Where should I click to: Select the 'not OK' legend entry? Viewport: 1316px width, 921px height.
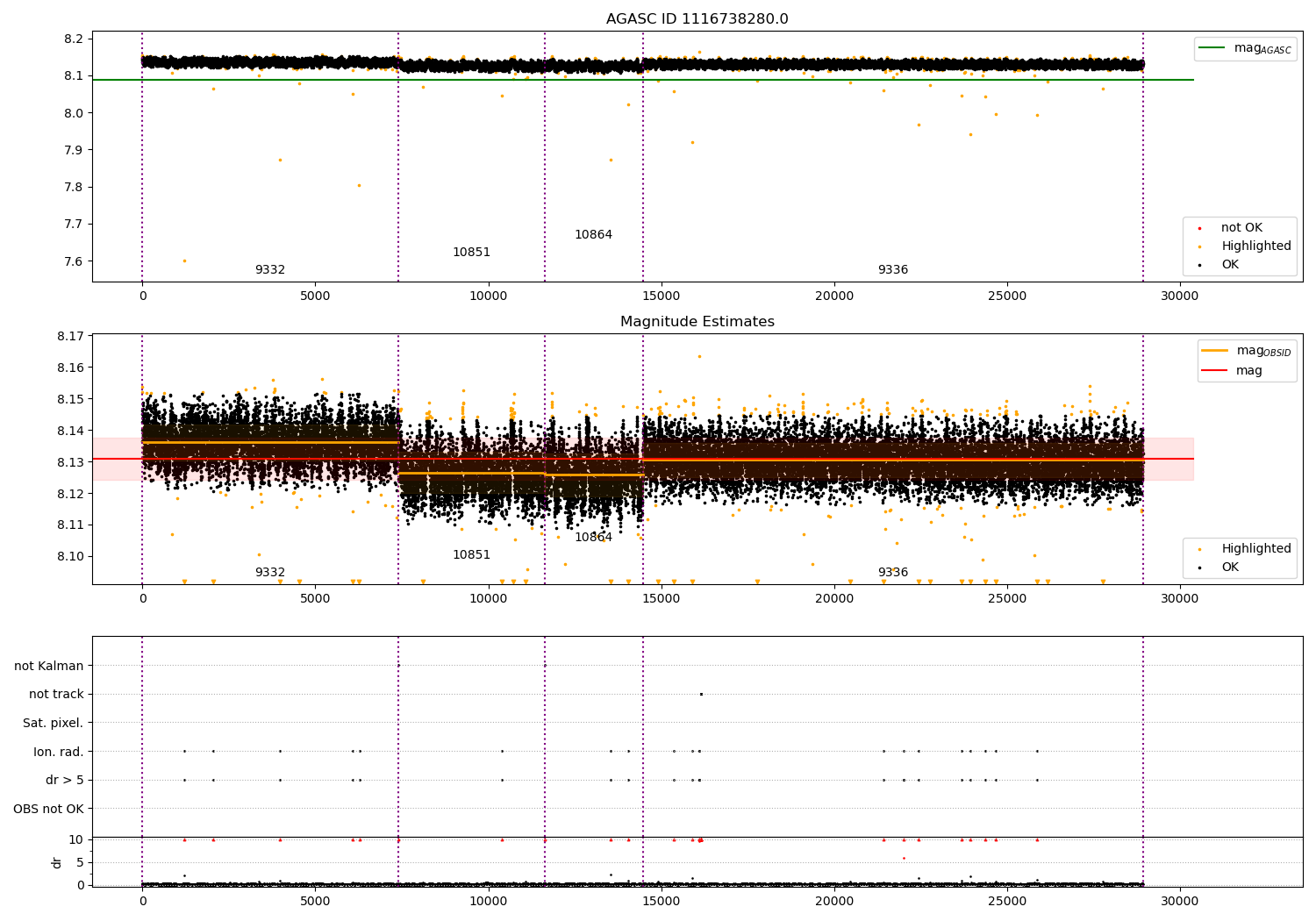(1241, 228)
